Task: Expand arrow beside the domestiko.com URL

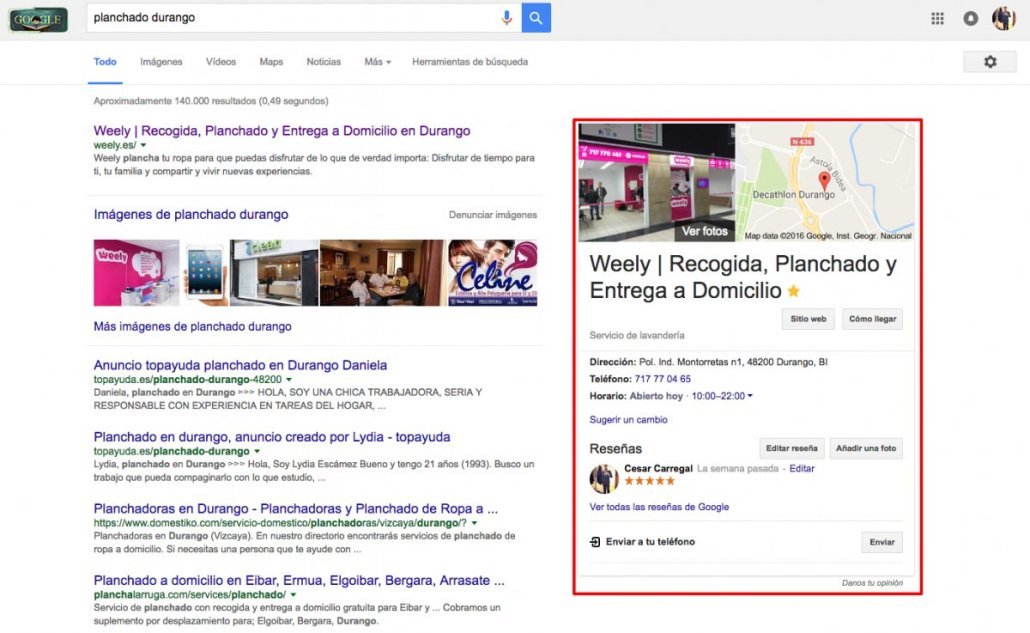Action: (x=474, y=523)
